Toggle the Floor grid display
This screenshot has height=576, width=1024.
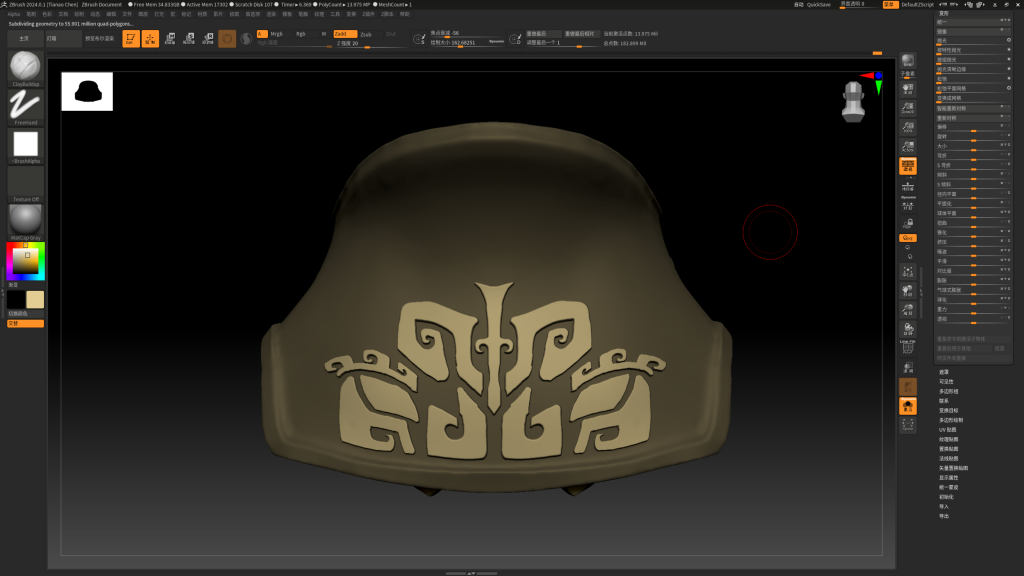(x=908, y=187)
